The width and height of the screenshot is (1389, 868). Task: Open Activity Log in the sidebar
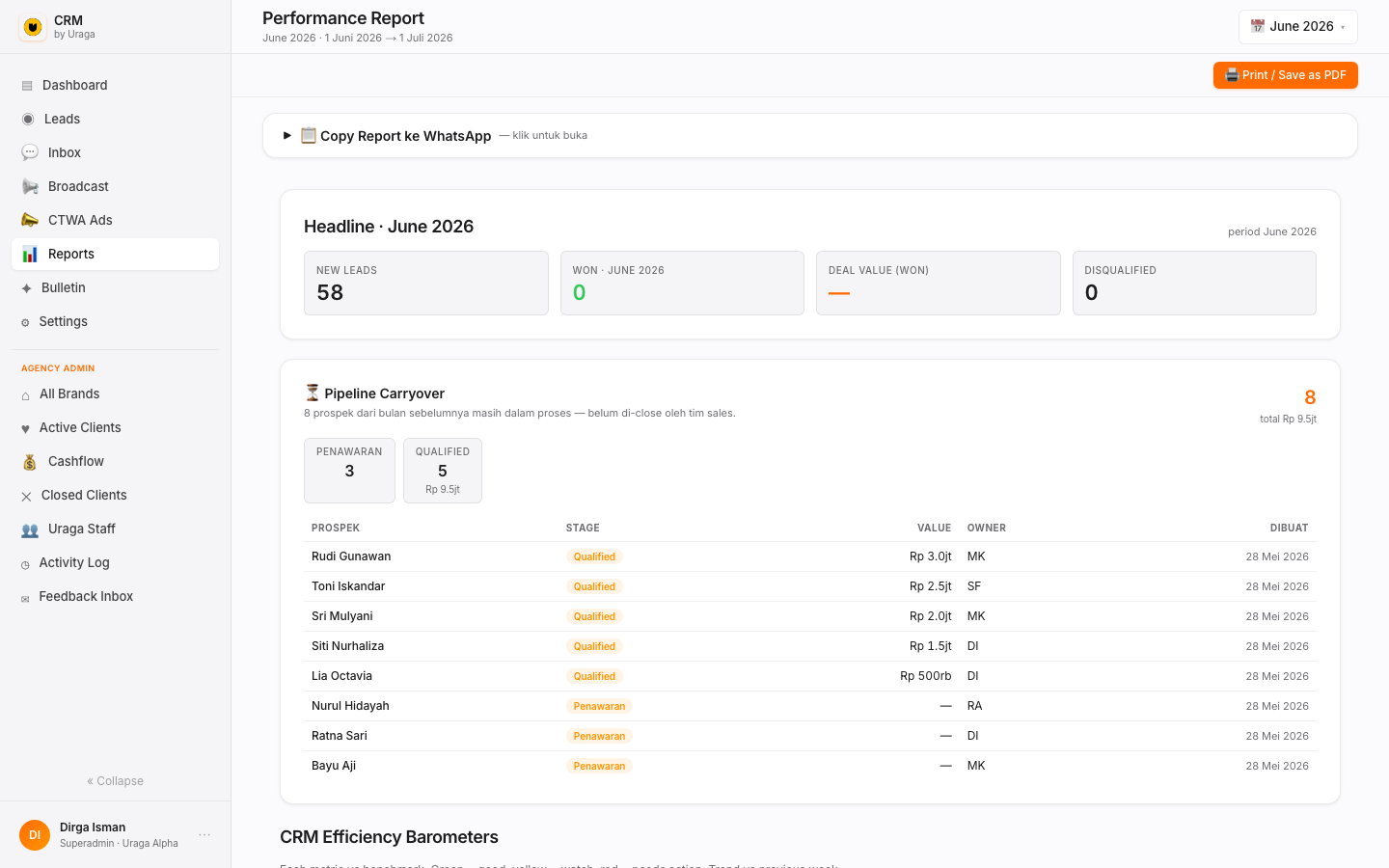pos(115,562)
